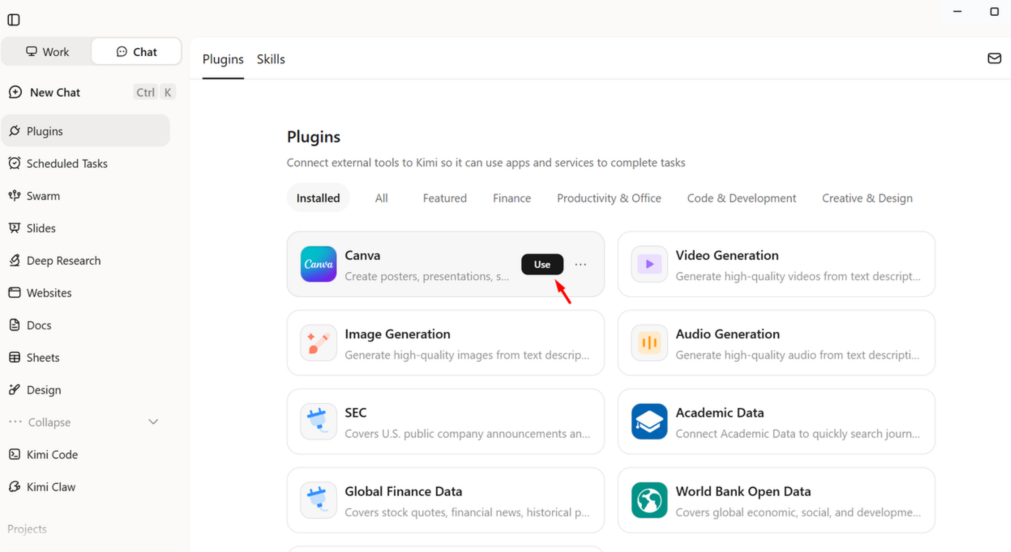Screen dimensions: 1011x552
Task: Toggle the sidebar panel icon
Action: (x=14, y=20)
